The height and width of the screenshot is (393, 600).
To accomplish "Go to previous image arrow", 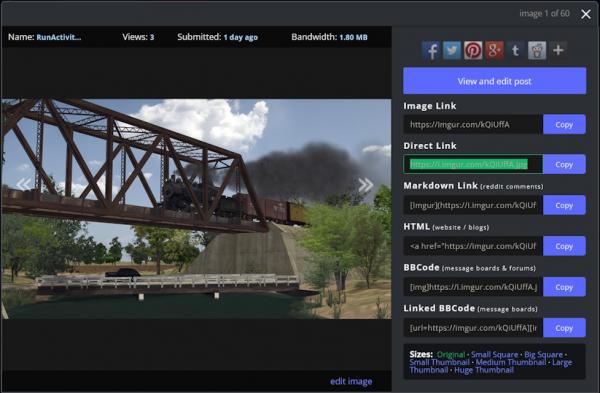I will point(24,184).
